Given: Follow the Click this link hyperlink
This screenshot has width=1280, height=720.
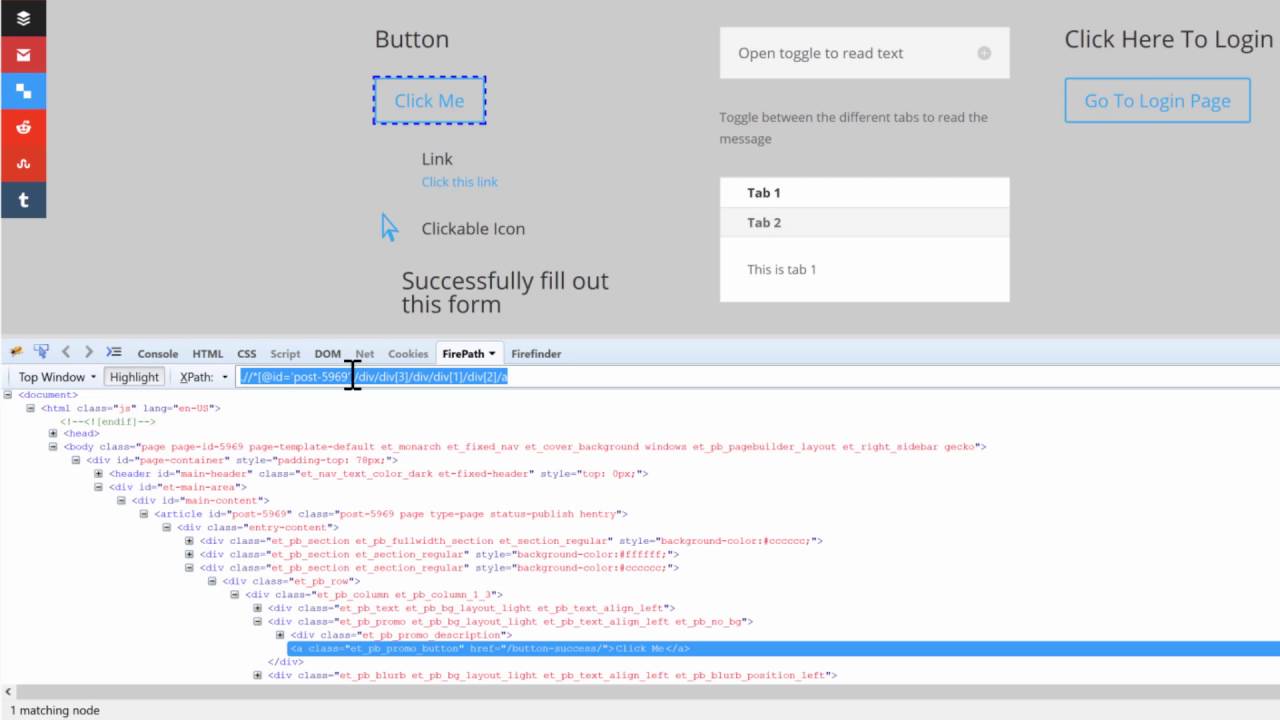Looking at the screenshot, I should 459,181.
